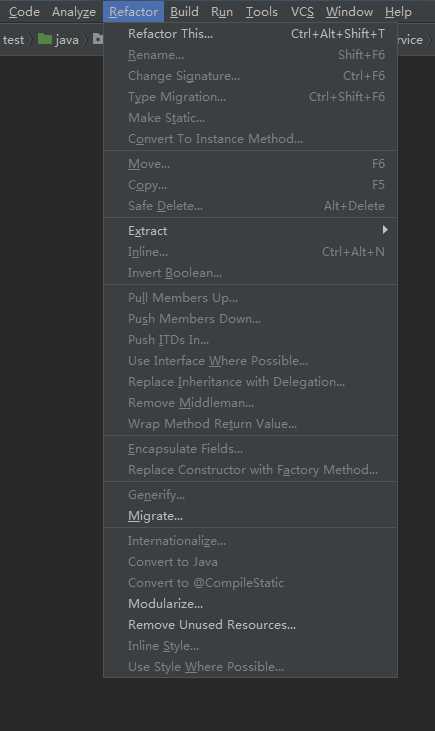
Task: Open the Code menu
Action: [24, 12]
